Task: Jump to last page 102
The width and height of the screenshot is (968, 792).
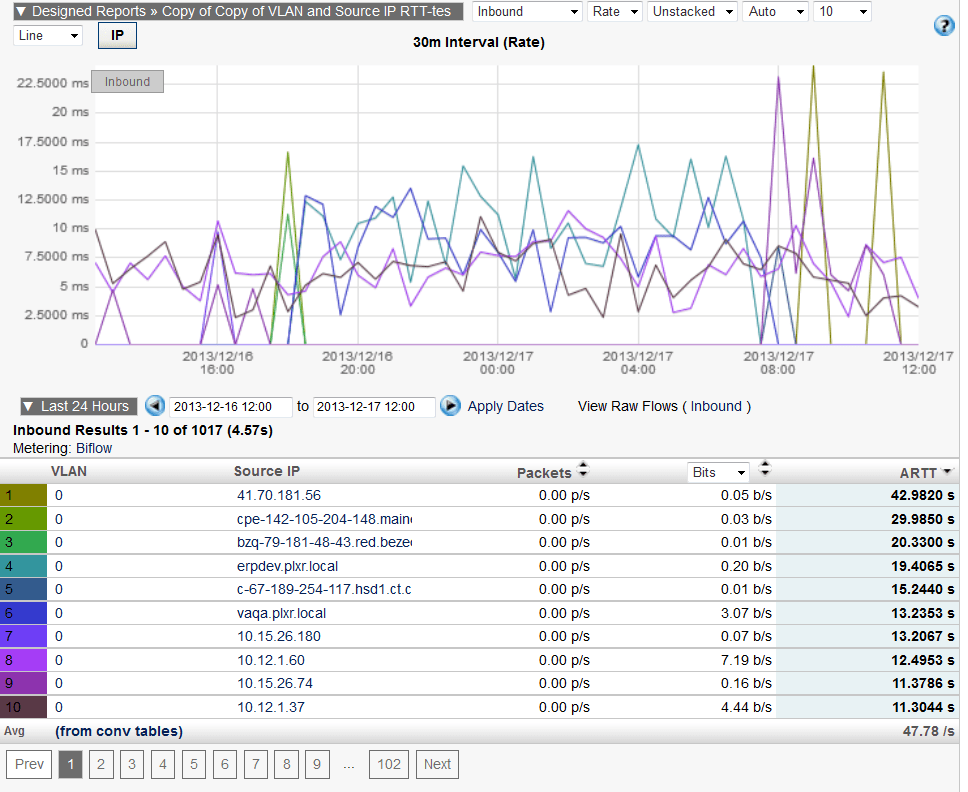Action: 389,764
